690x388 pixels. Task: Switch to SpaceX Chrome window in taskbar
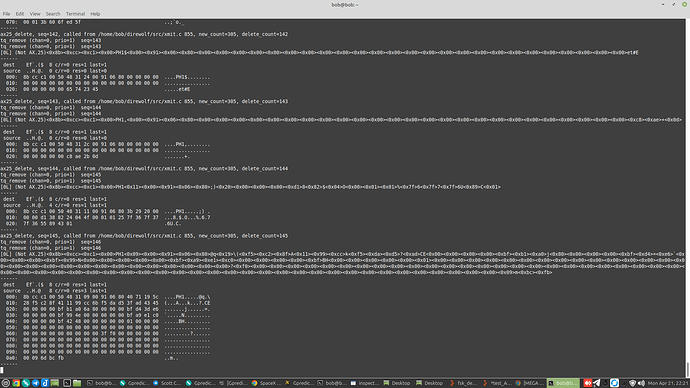(266, 383)
